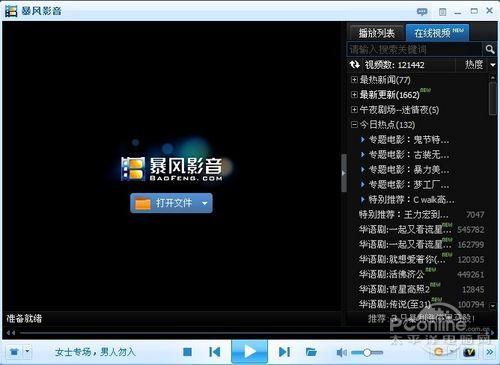Click the 准备就绪 status text
This screenshot has height=365, width=500.
[x=24, y=318]
